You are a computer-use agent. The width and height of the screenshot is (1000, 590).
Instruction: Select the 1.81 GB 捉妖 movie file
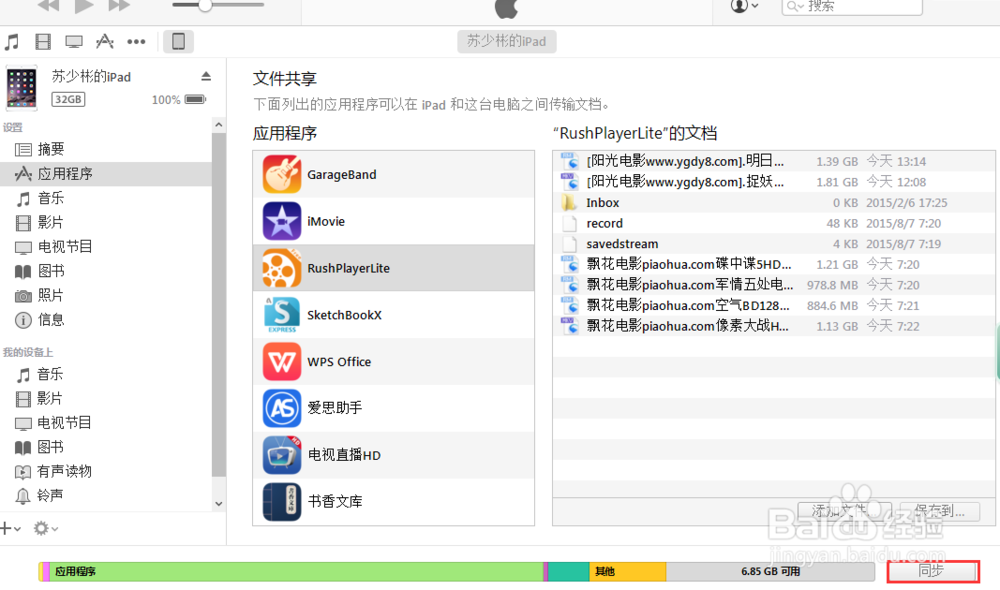774,182
